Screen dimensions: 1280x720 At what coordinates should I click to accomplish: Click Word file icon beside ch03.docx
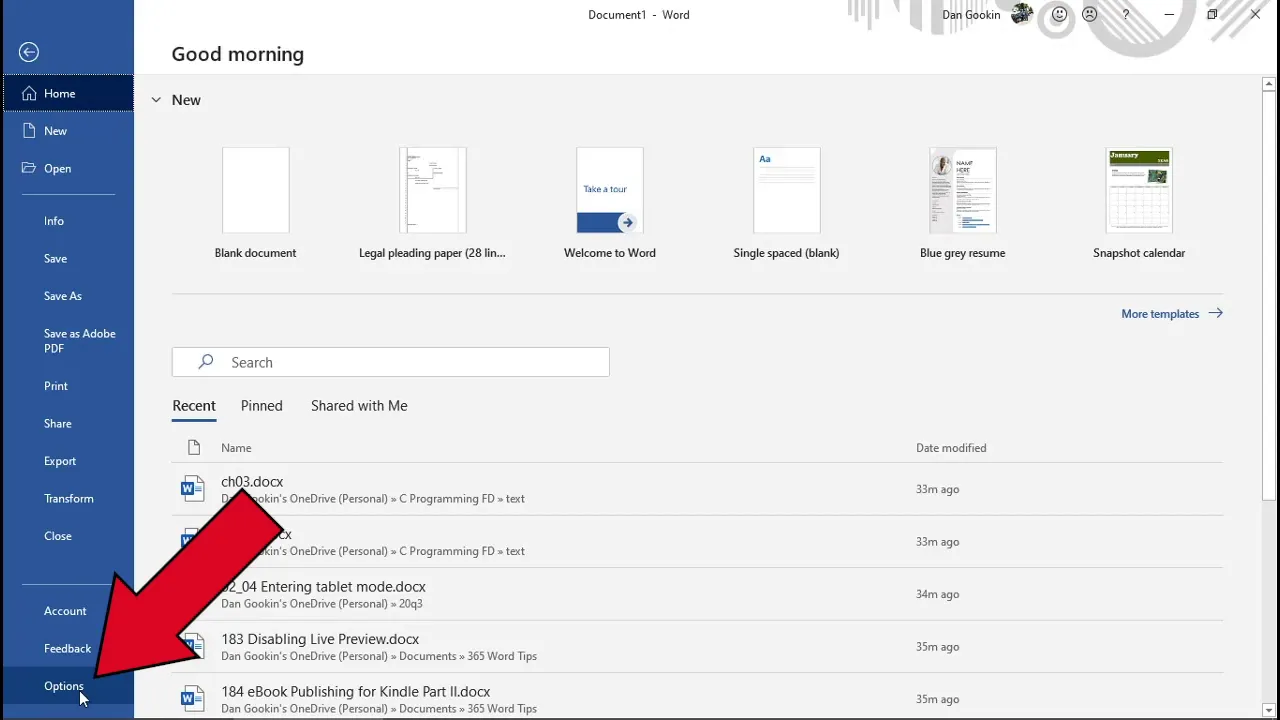pos(192,489)
